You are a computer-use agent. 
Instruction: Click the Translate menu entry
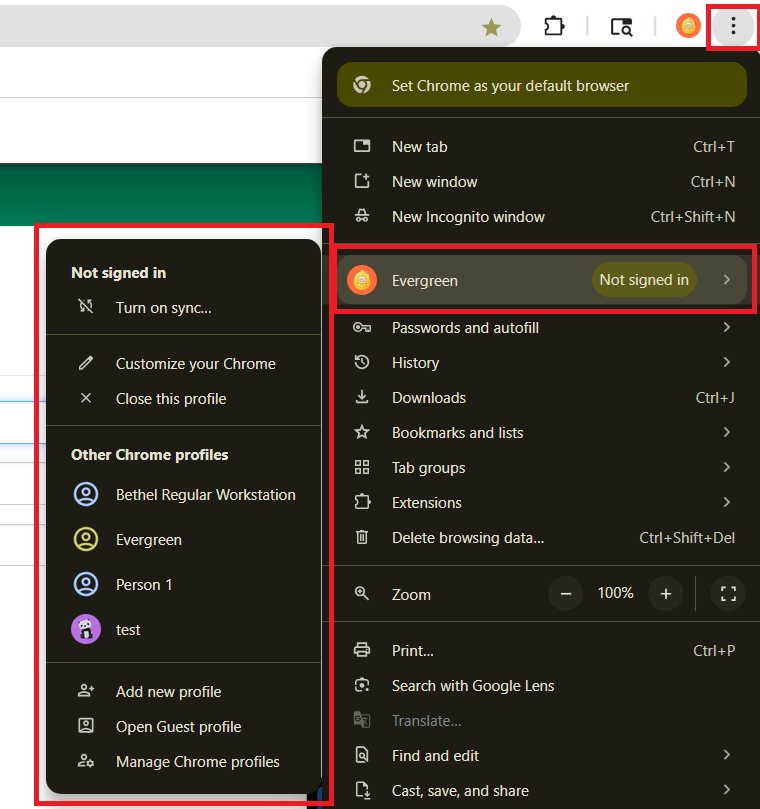tap(542, 721)
